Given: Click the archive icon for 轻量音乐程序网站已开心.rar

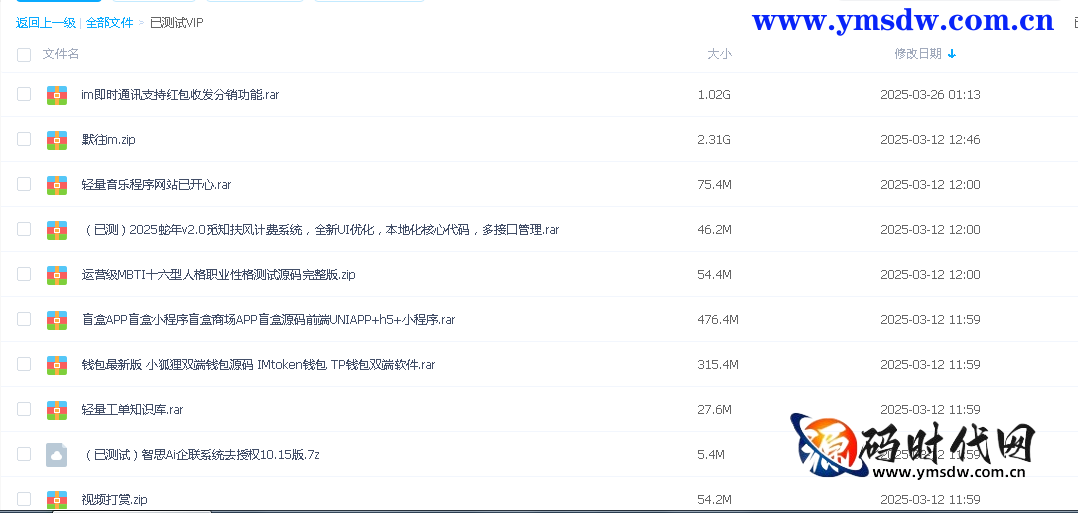Looking at the screenshot, I should (x=57, y=185).
